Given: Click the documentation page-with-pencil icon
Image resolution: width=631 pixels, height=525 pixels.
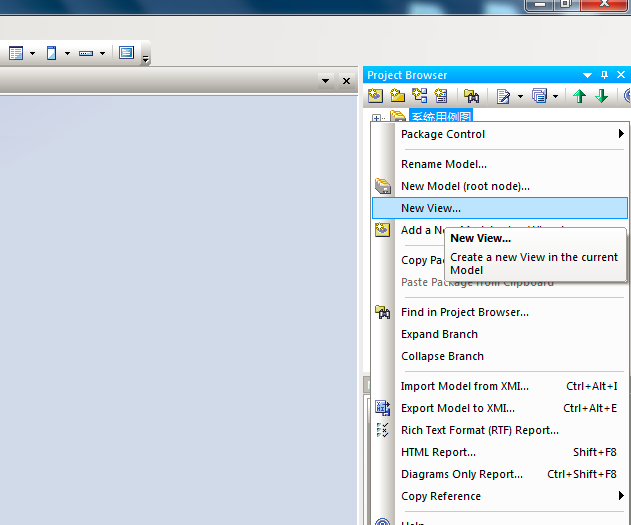Looking at the screenshot, I should tap(503, 96).
